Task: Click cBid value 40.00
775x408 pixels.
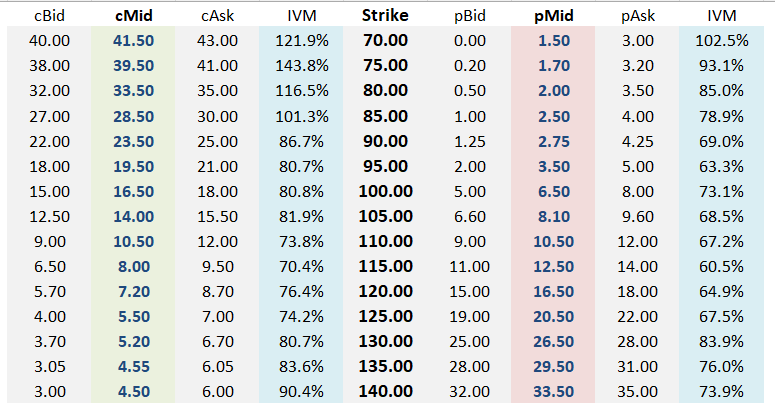Action: (49, 41)
